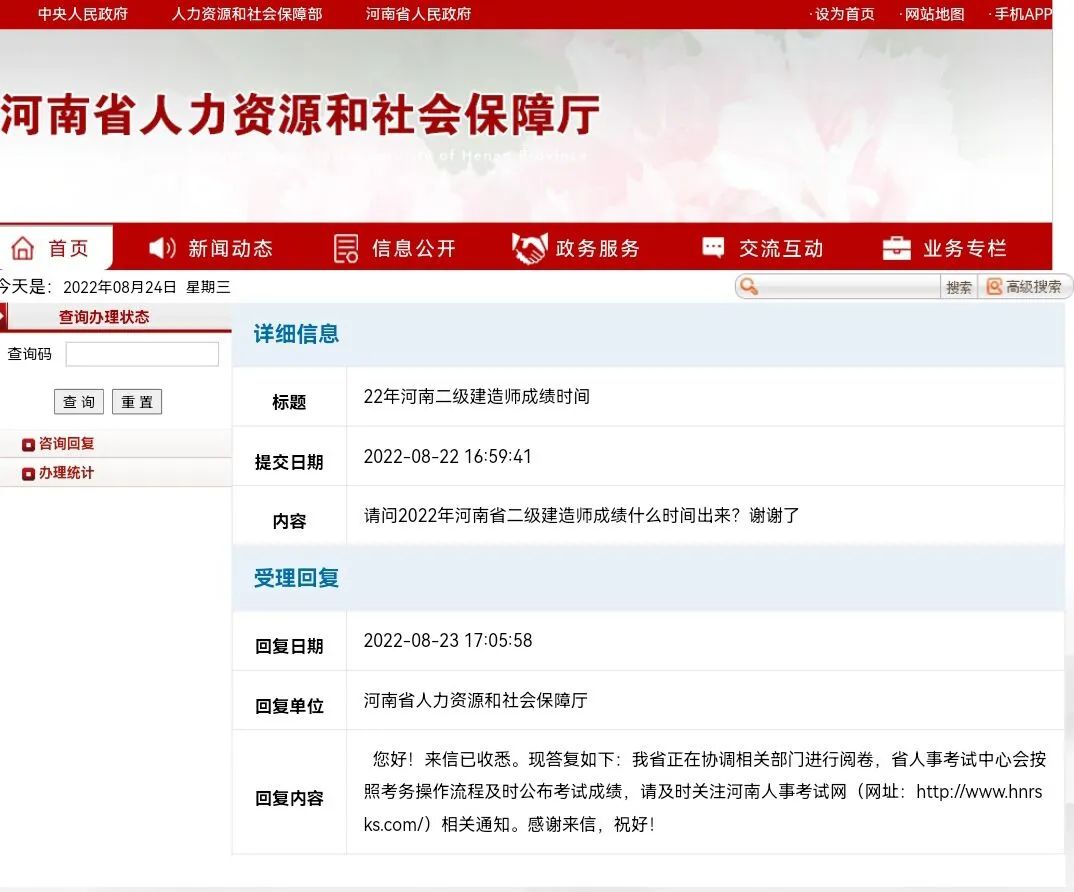Select the home icon on 首页 tab
Viewport: 1074px width, 892px height.
tap(20, 247)
